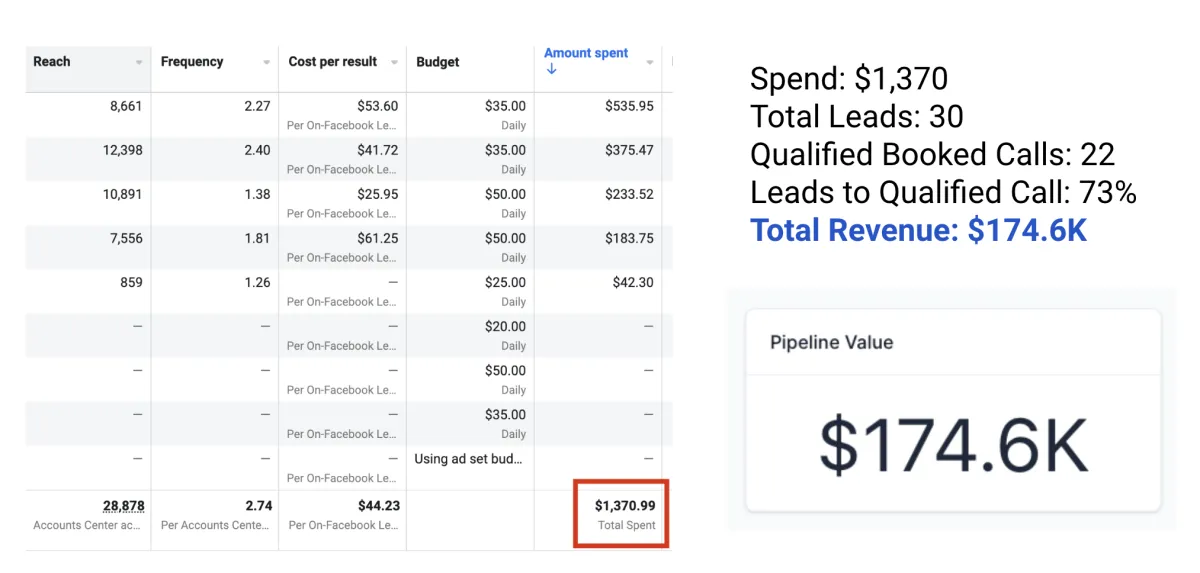Click the $44.23 total cost per result
This screenshot has height=573, width=1200.
(x=378, y=506)
